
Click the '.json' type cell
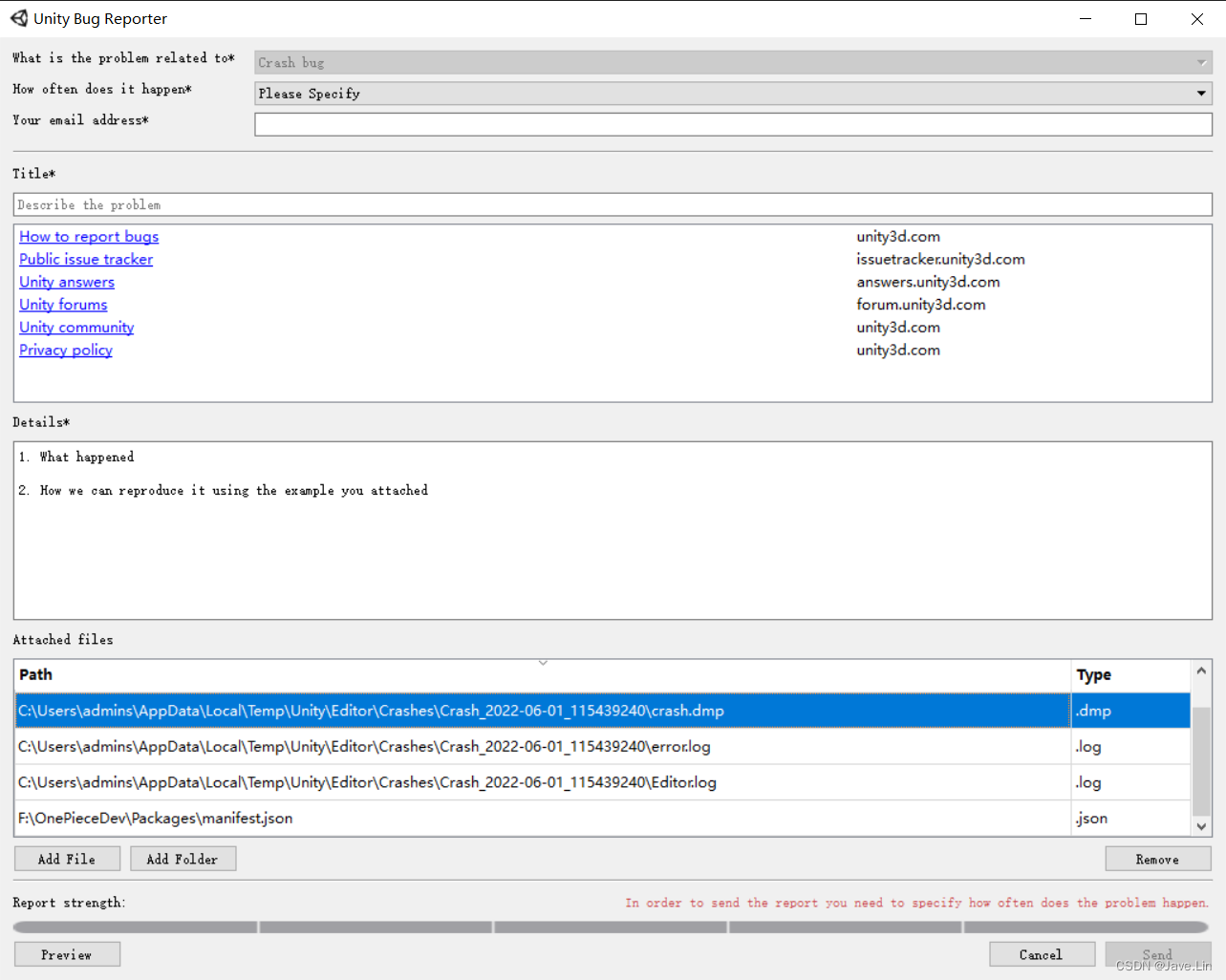[x=1130, y=819]
